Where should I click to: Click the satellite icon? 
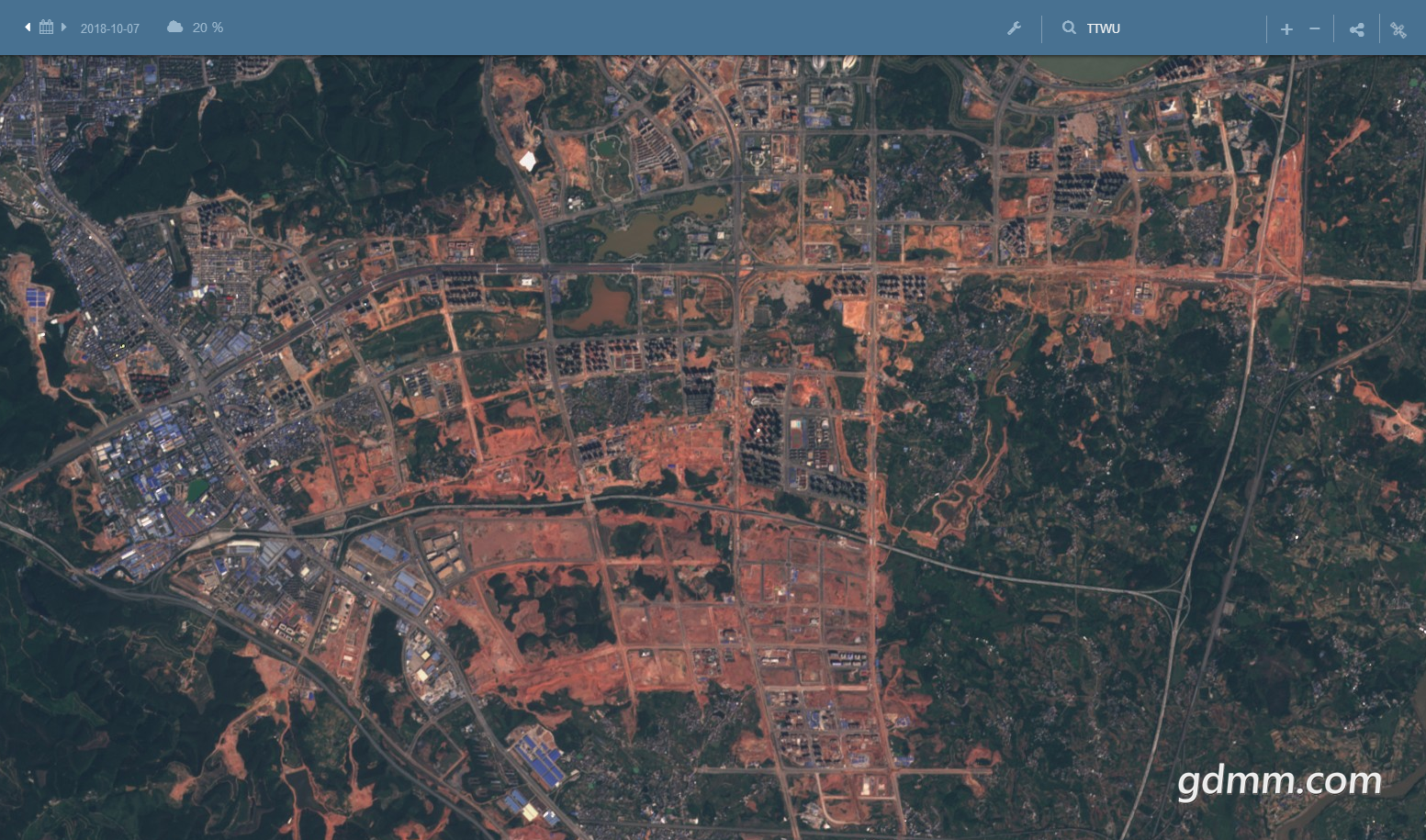[1398, 29]
